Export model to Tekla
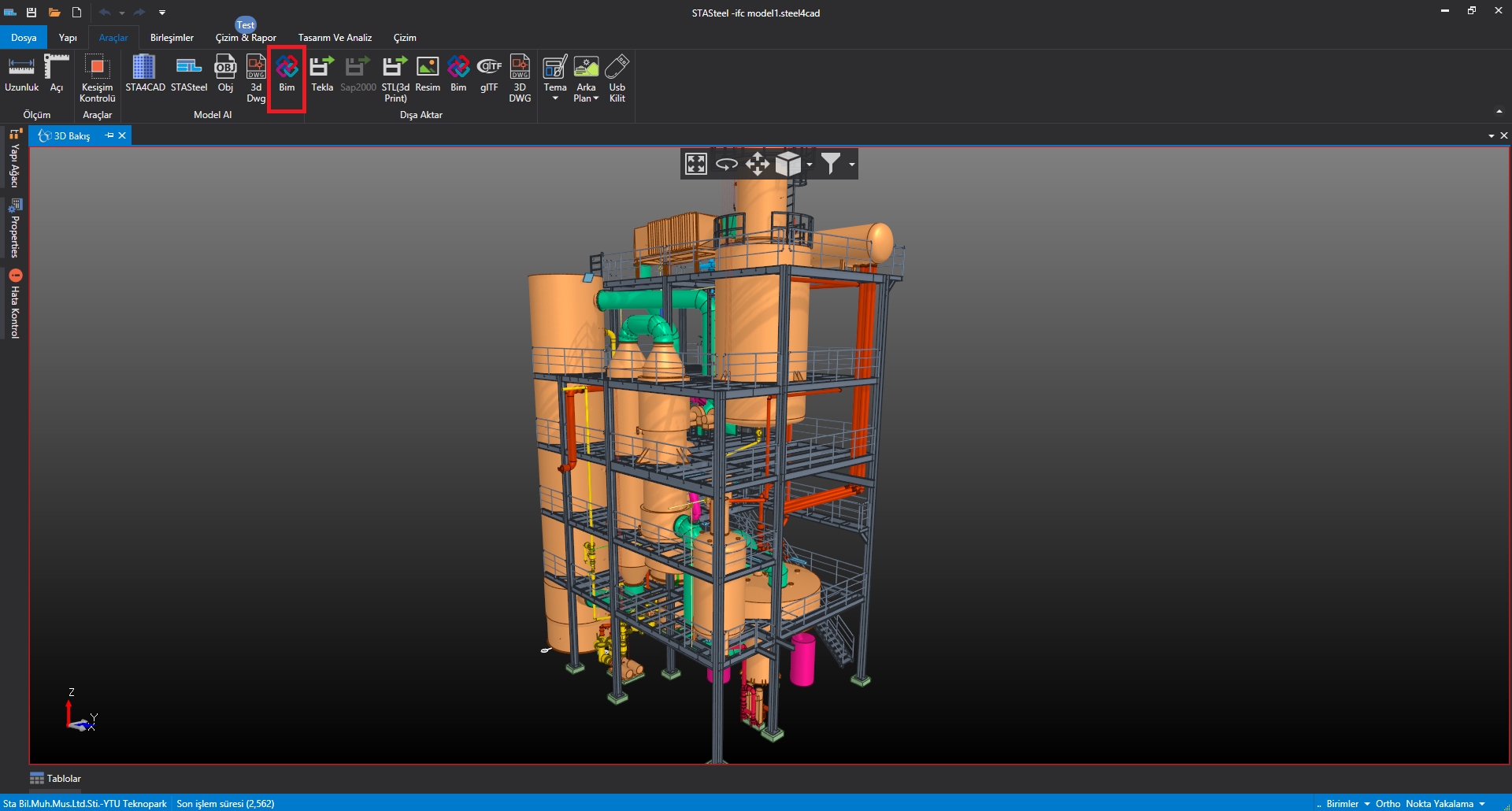 point(321,74)
